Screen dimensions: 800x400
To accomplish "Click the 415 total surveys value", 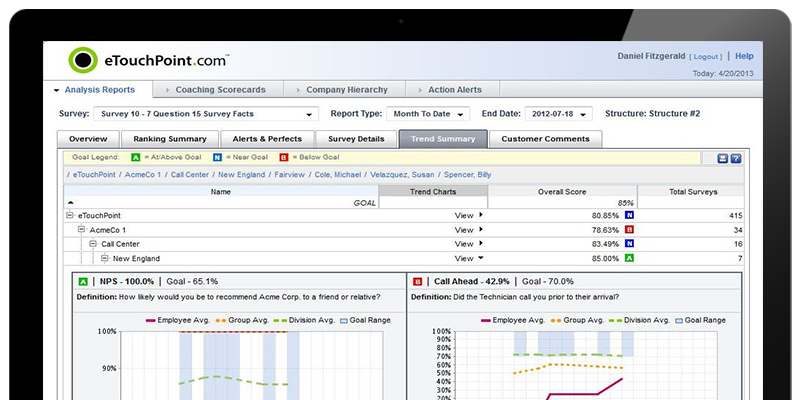I will coord(736,215).
